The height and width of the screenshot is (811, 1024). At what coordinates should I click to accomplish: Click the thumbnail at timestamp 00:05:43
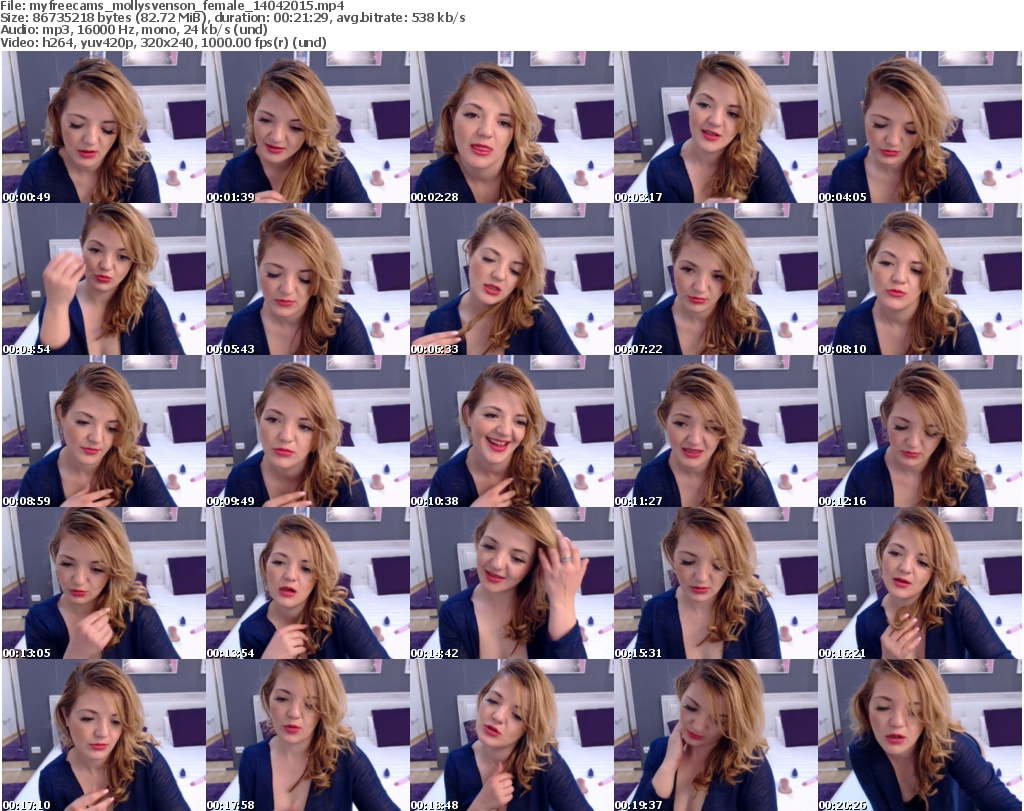308,279
